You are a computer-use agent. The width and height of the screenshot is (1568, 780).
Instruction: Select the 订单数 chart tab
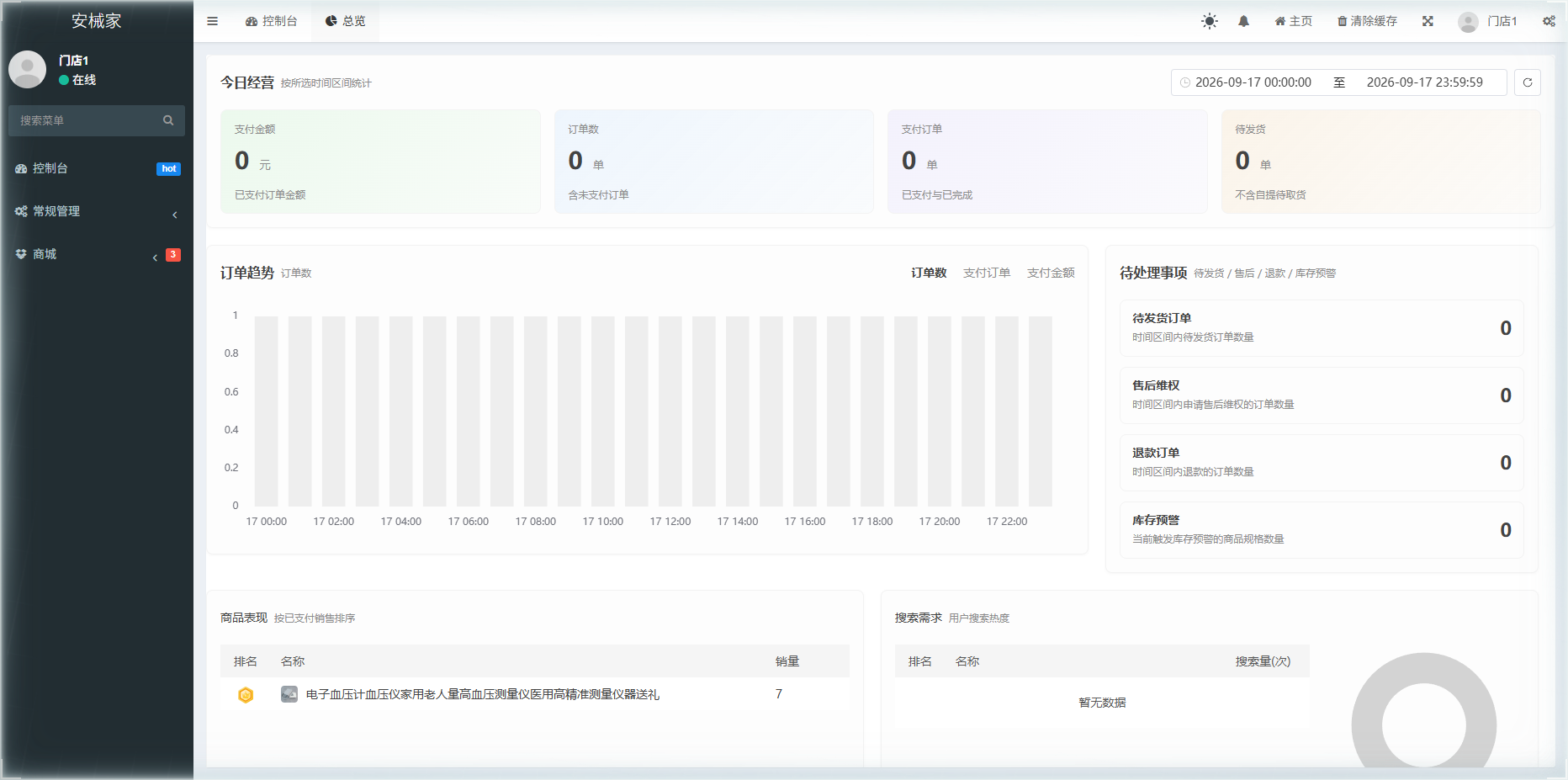[929, 273]
